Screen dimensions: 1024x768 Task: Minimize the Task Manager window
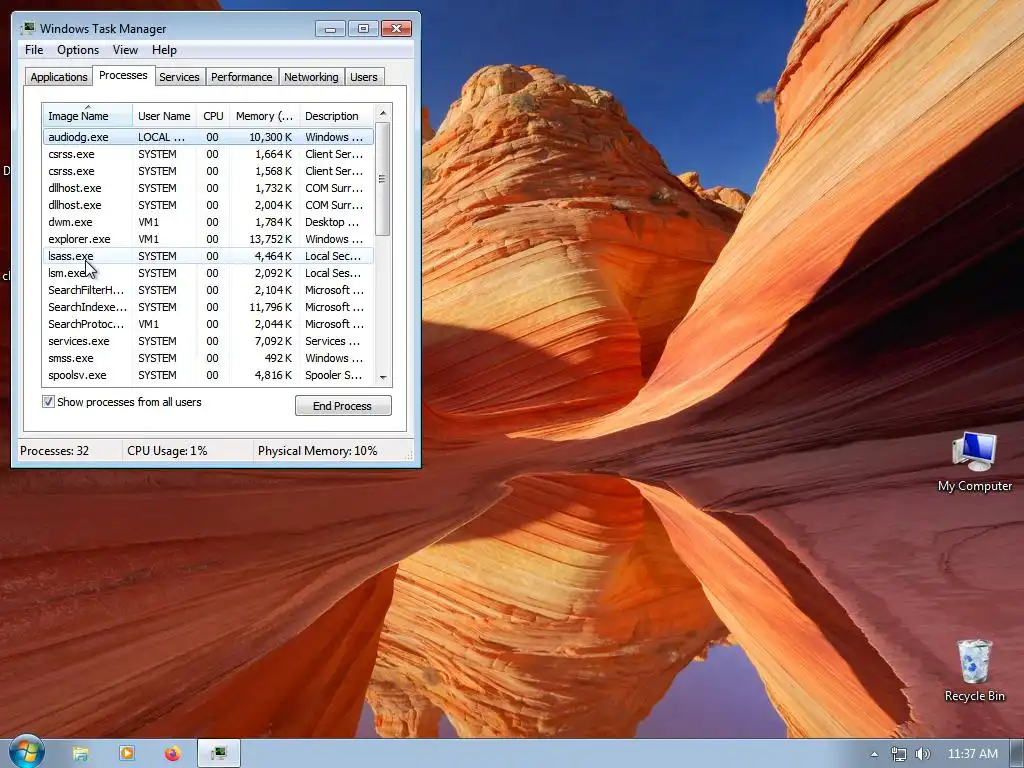[330, 29]
